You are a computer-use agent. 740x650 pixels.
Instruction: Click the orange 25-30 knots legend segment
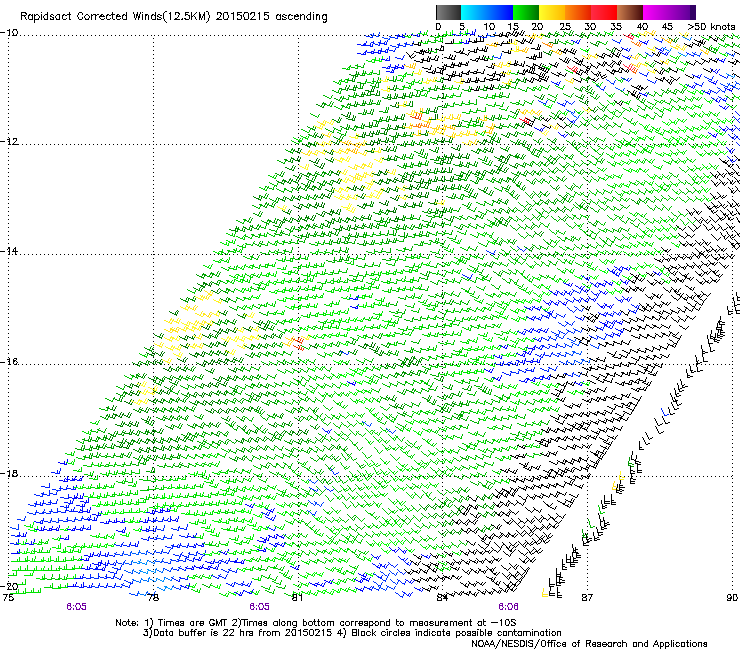pos(578,12)
